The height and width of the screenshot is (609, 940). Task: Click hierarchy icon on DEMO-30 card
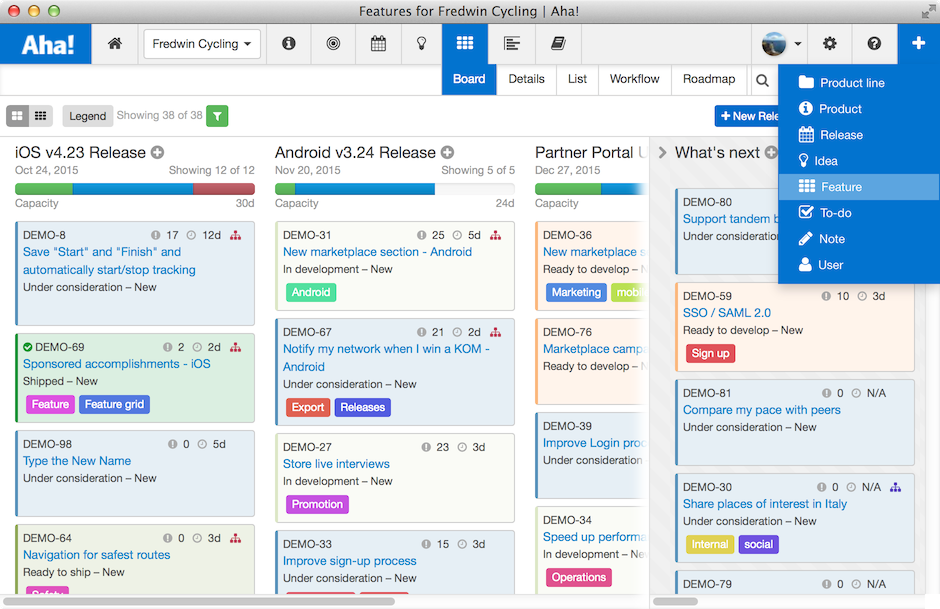pyautogui.click(x=896, y=487)
